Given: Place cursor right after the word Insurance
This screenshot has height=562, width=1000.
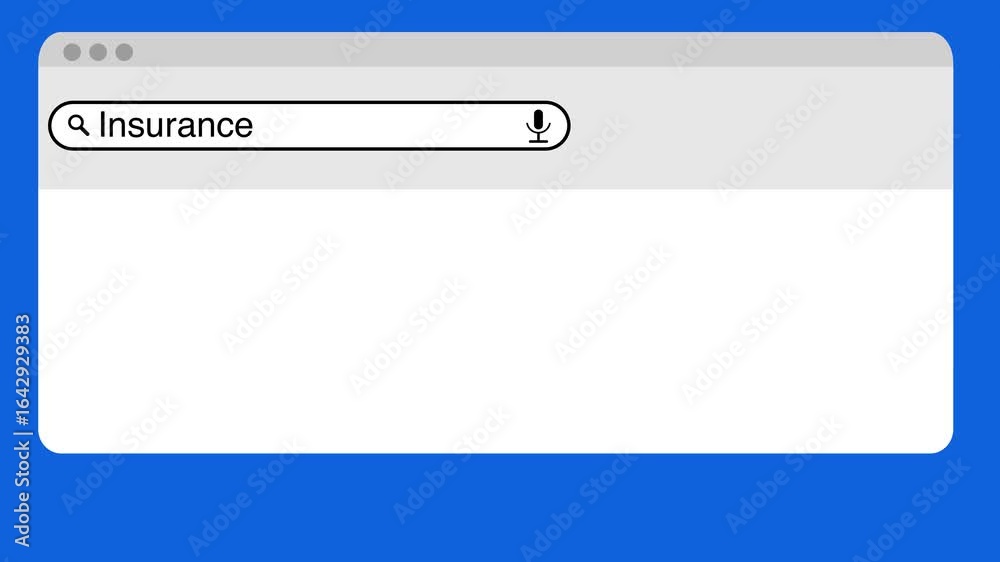Looking at the screenshot, I should click(254, 126).
